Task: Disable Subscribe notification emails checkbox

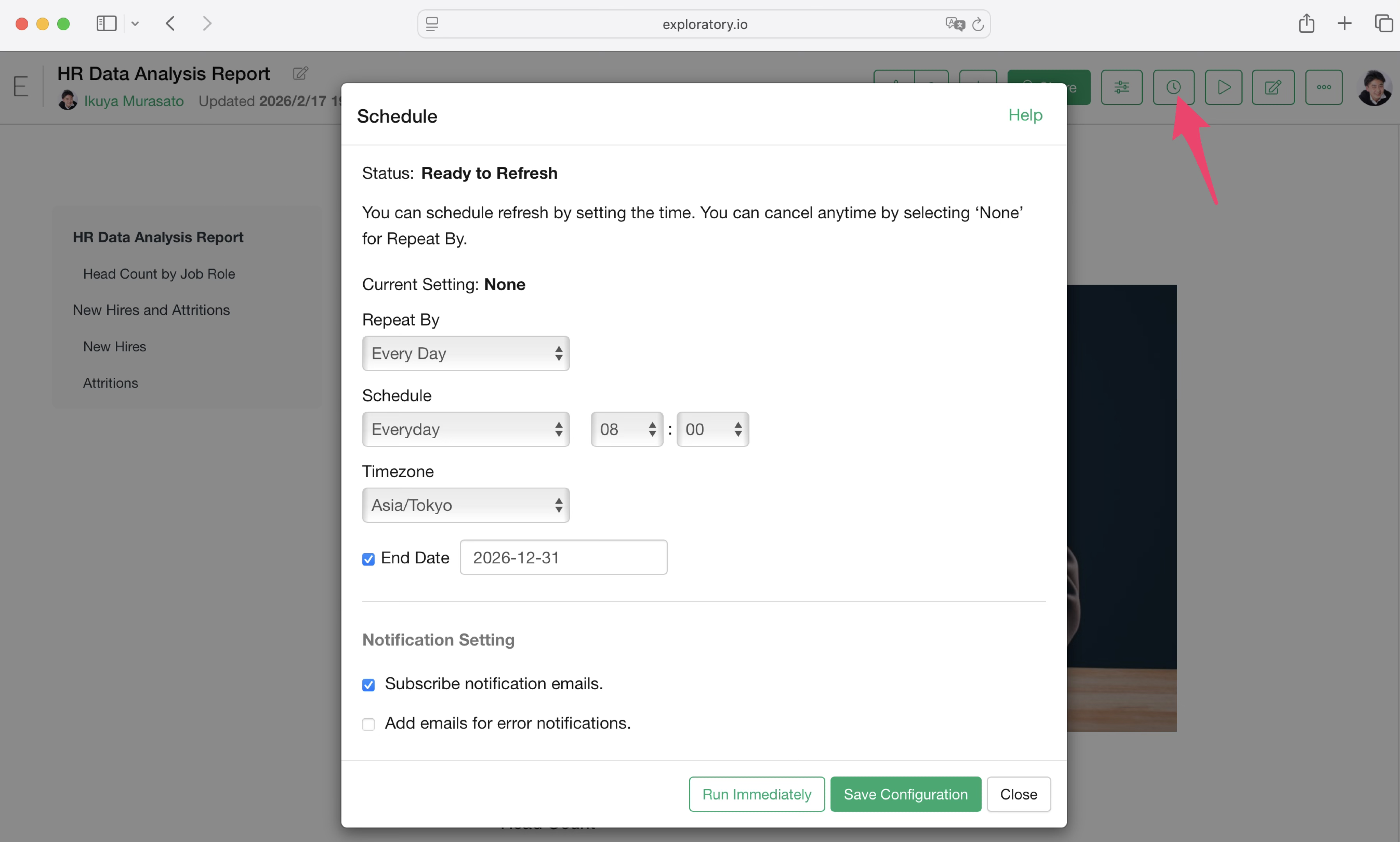Action: [x=368, y=684]
